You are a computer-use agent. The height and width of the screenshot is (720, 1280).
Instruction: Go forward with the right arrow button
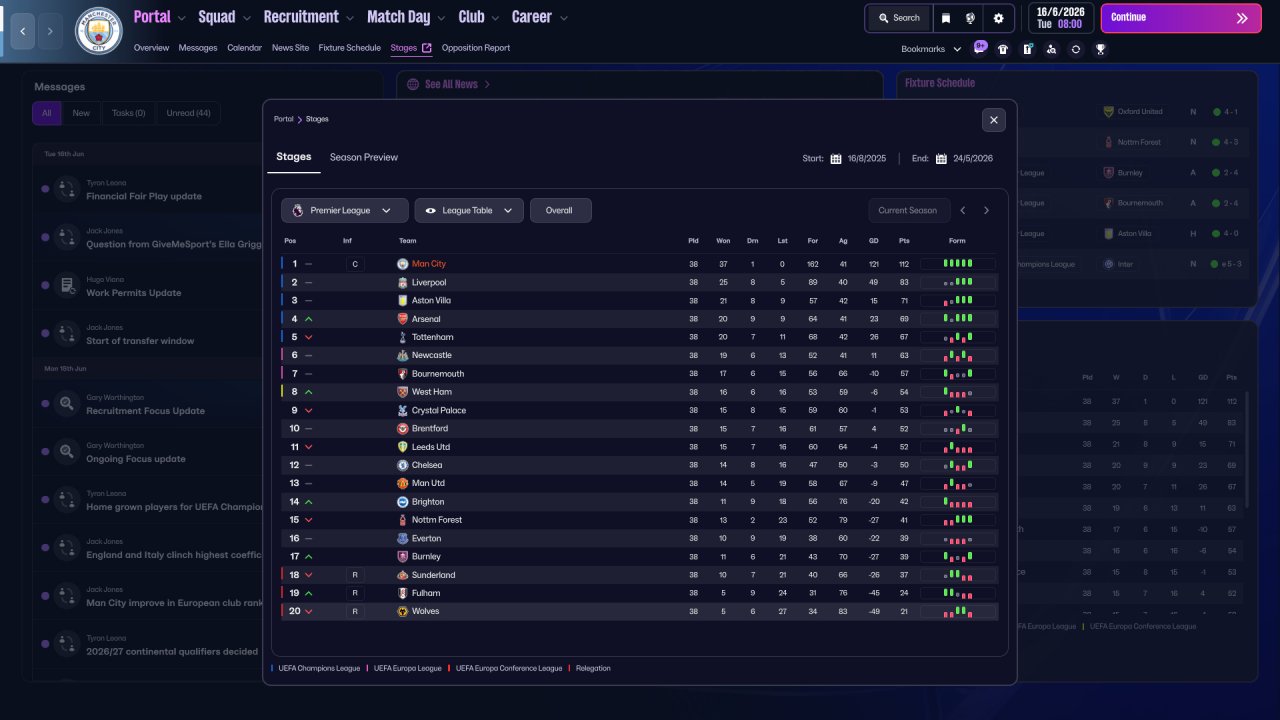(50, 32)
